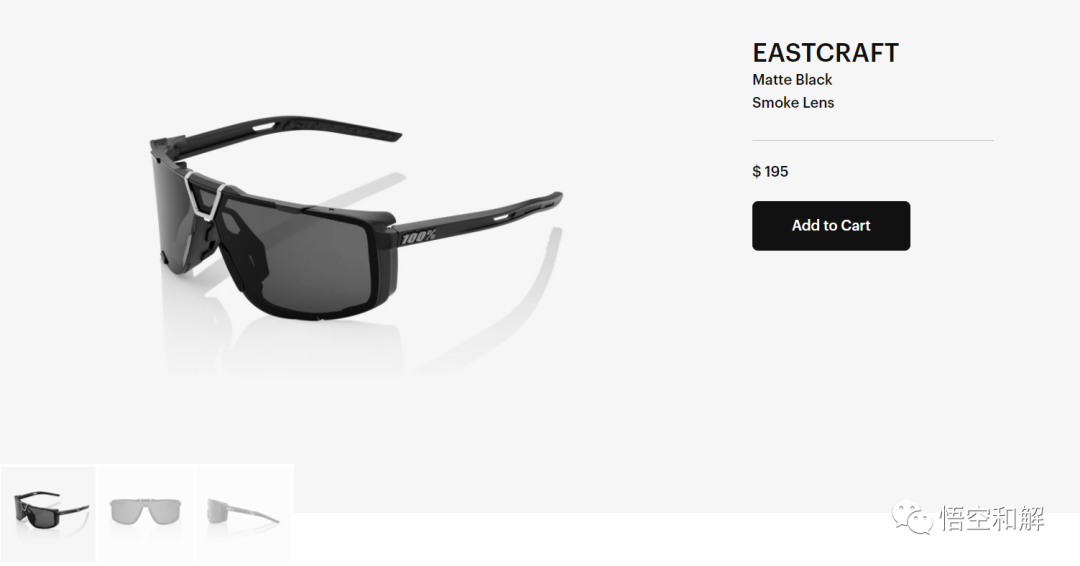Click the Add to Cart button
The width and height of the screenshot is (1080, 566).
pyautogui.click(x=831, y=226)
